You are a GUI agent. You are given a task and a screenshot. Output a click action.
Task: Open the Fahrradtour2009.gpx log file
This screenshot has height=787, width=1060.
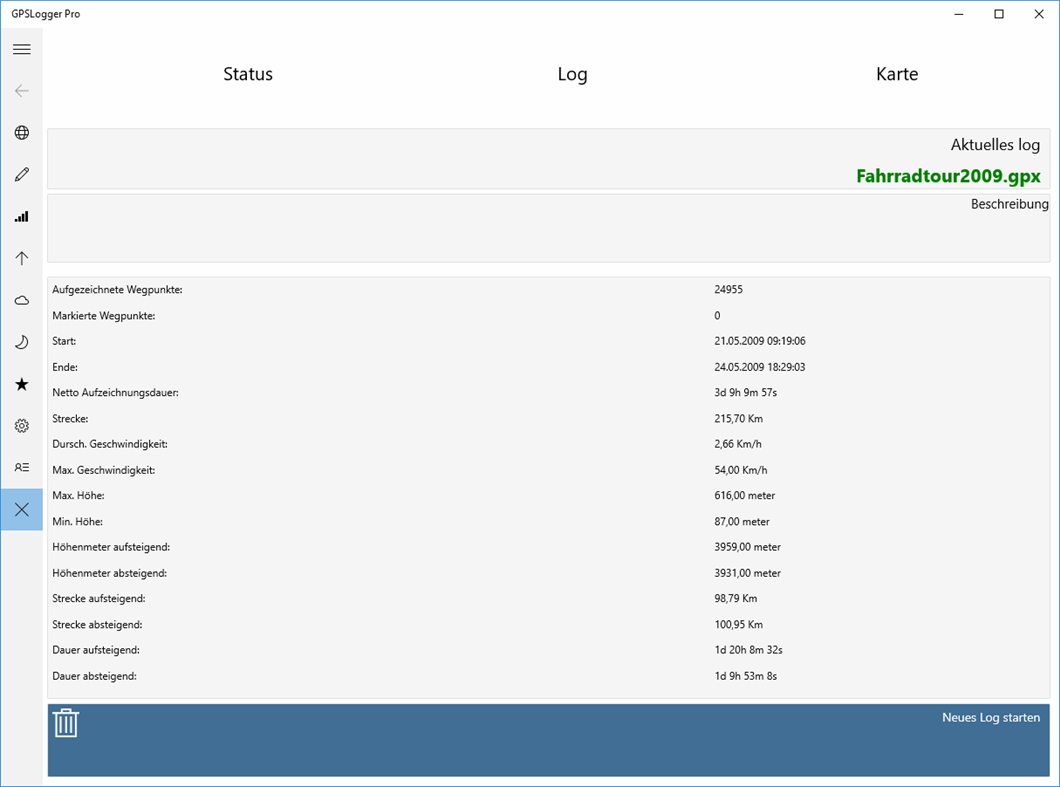[x=947, y=176]
